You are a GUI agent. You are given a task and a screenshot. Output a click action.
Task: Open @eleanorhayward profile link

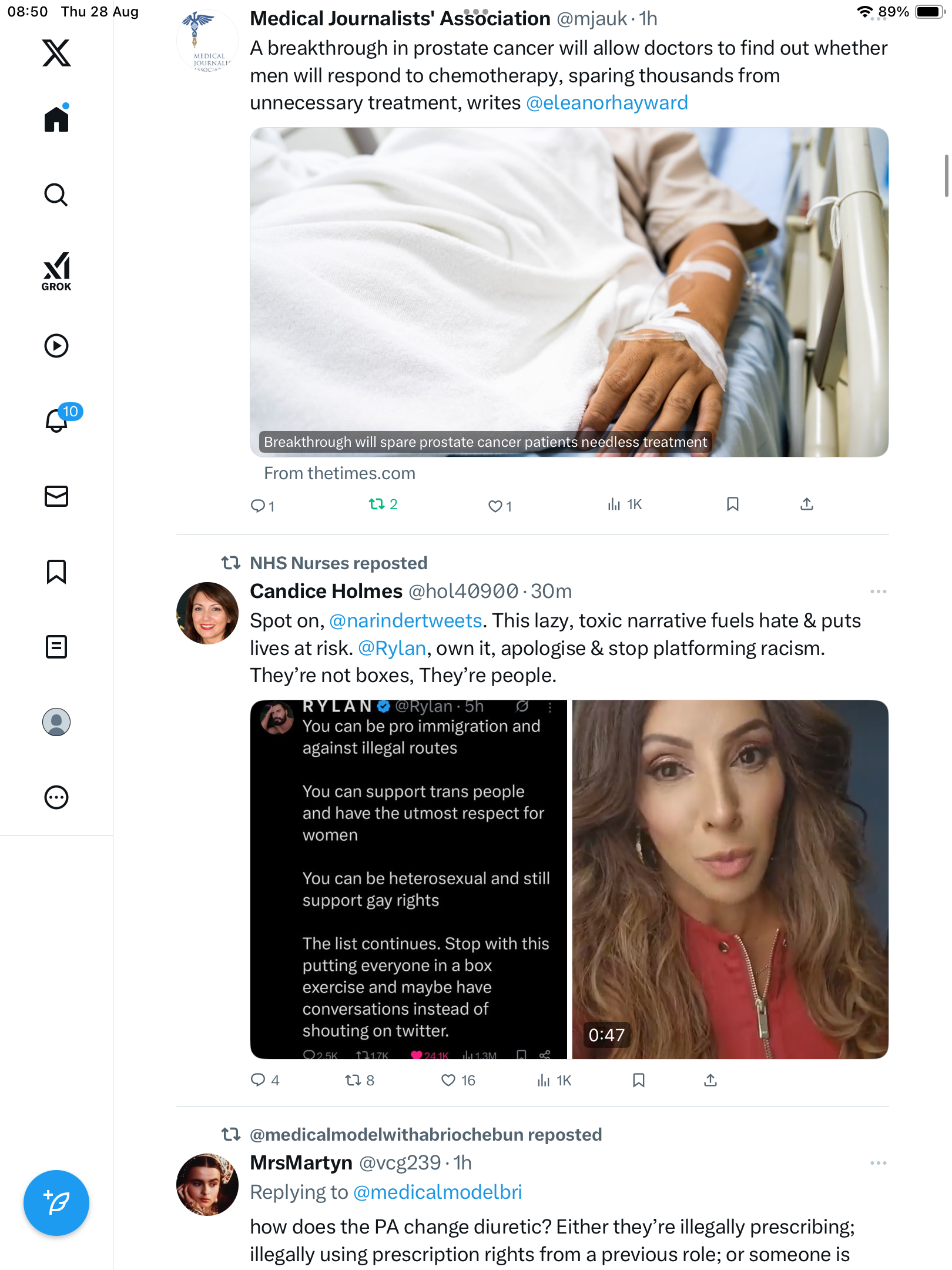click(607, 103)
